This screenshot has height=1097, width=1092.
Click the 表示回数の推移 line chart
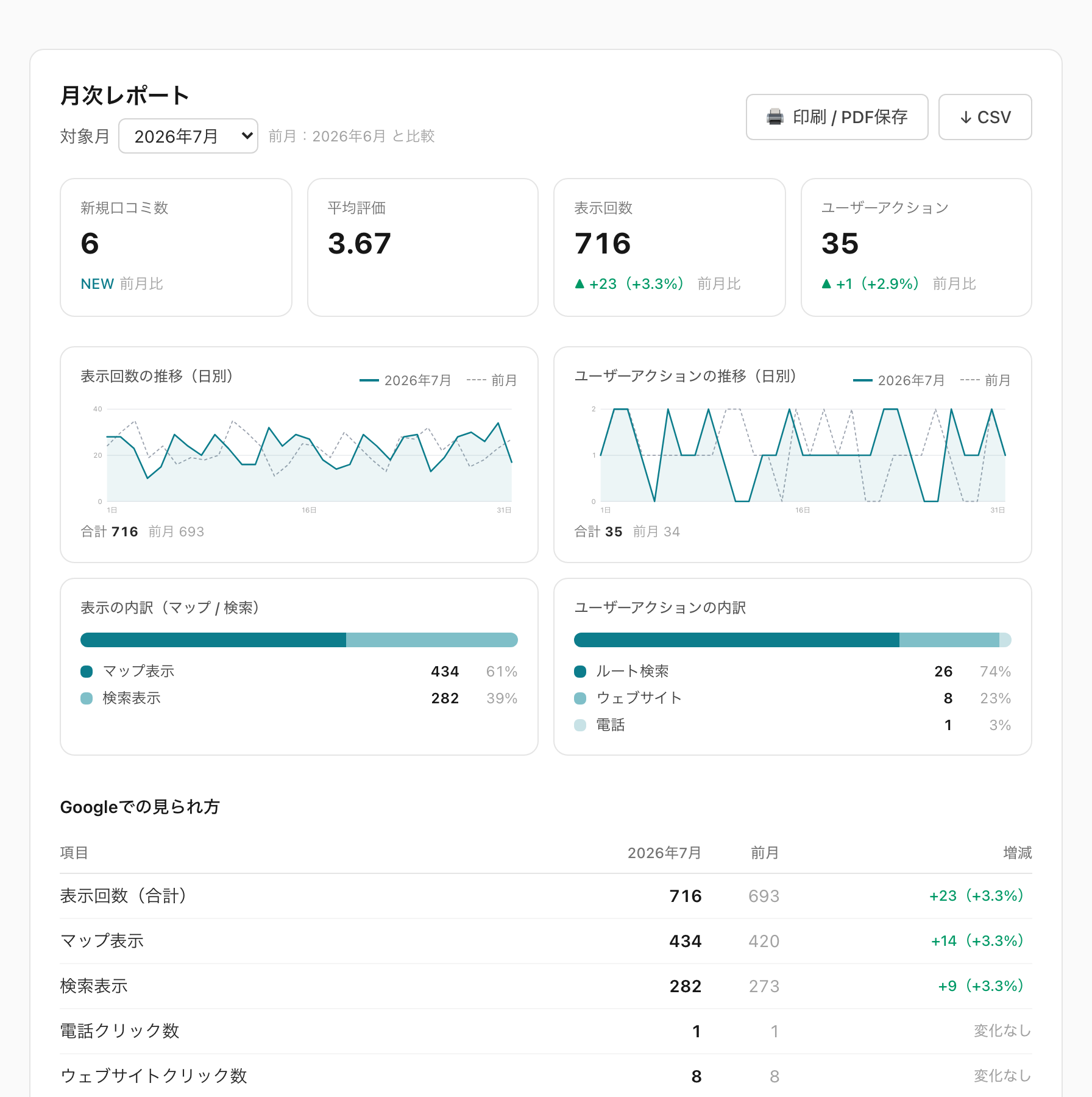coord(309,455)
